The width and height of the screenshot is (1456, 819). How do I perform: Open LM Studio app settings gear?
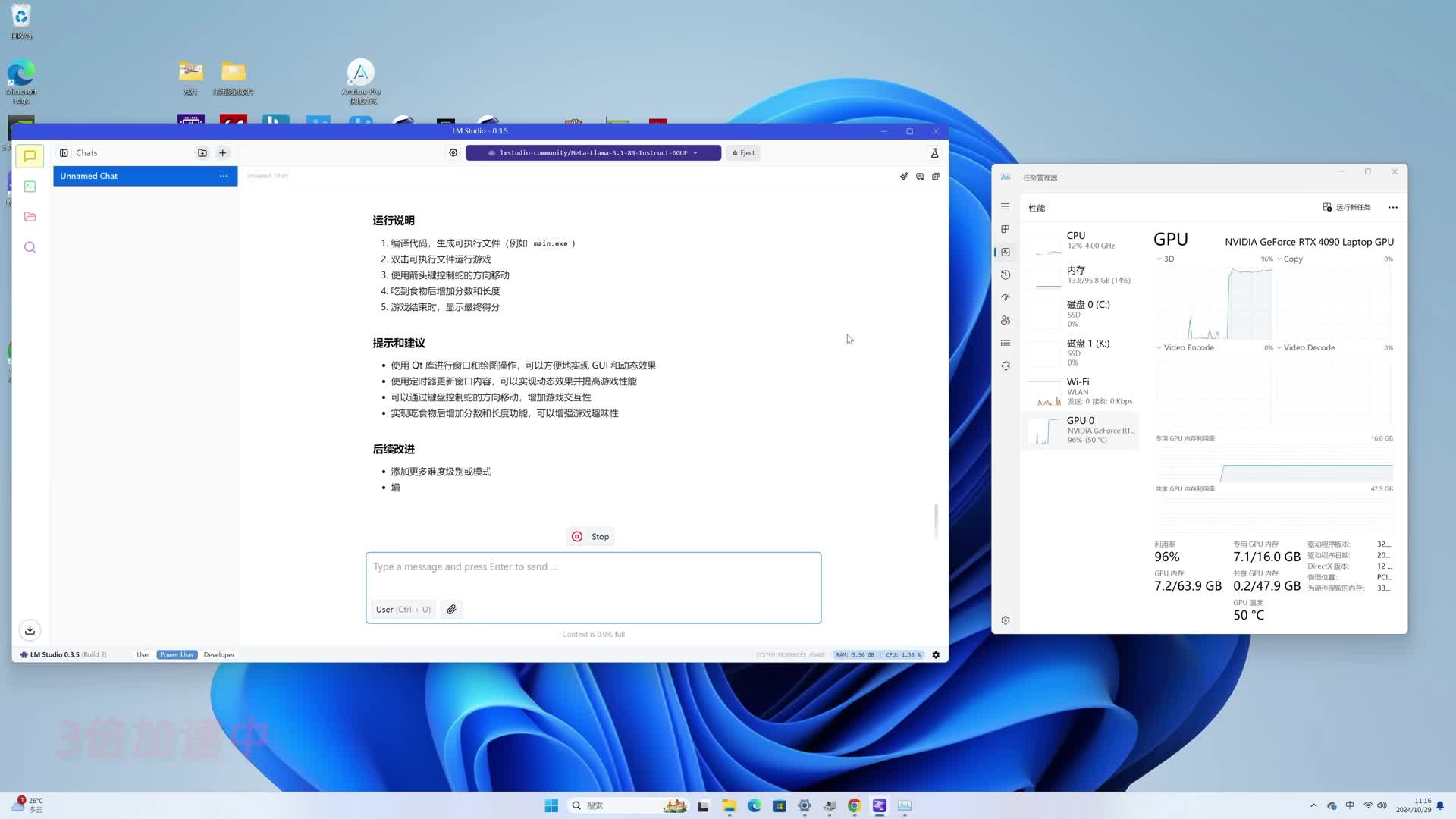tap(936, 654)
